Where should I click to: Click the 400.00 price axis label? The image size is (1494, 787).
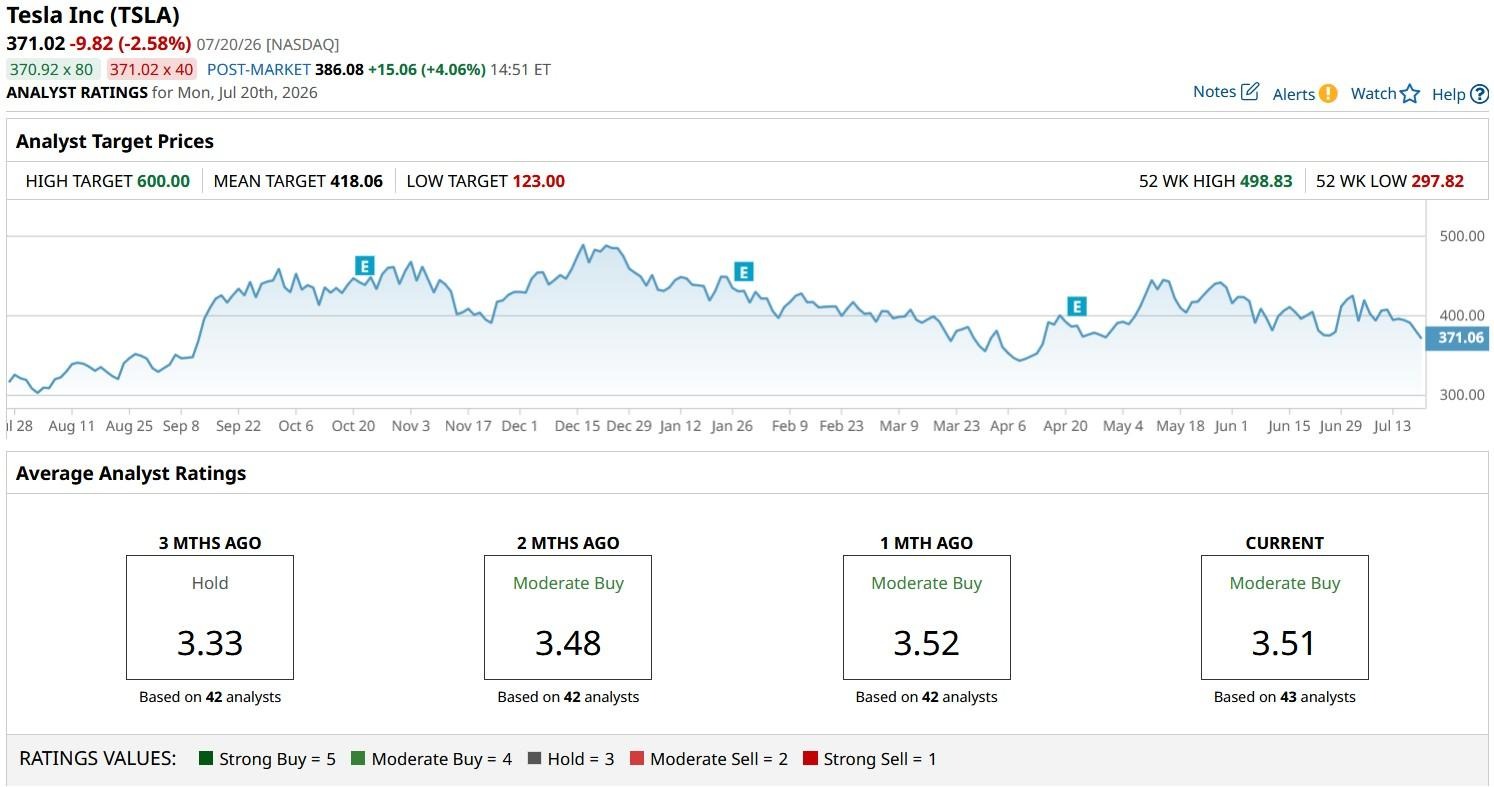1462,315
